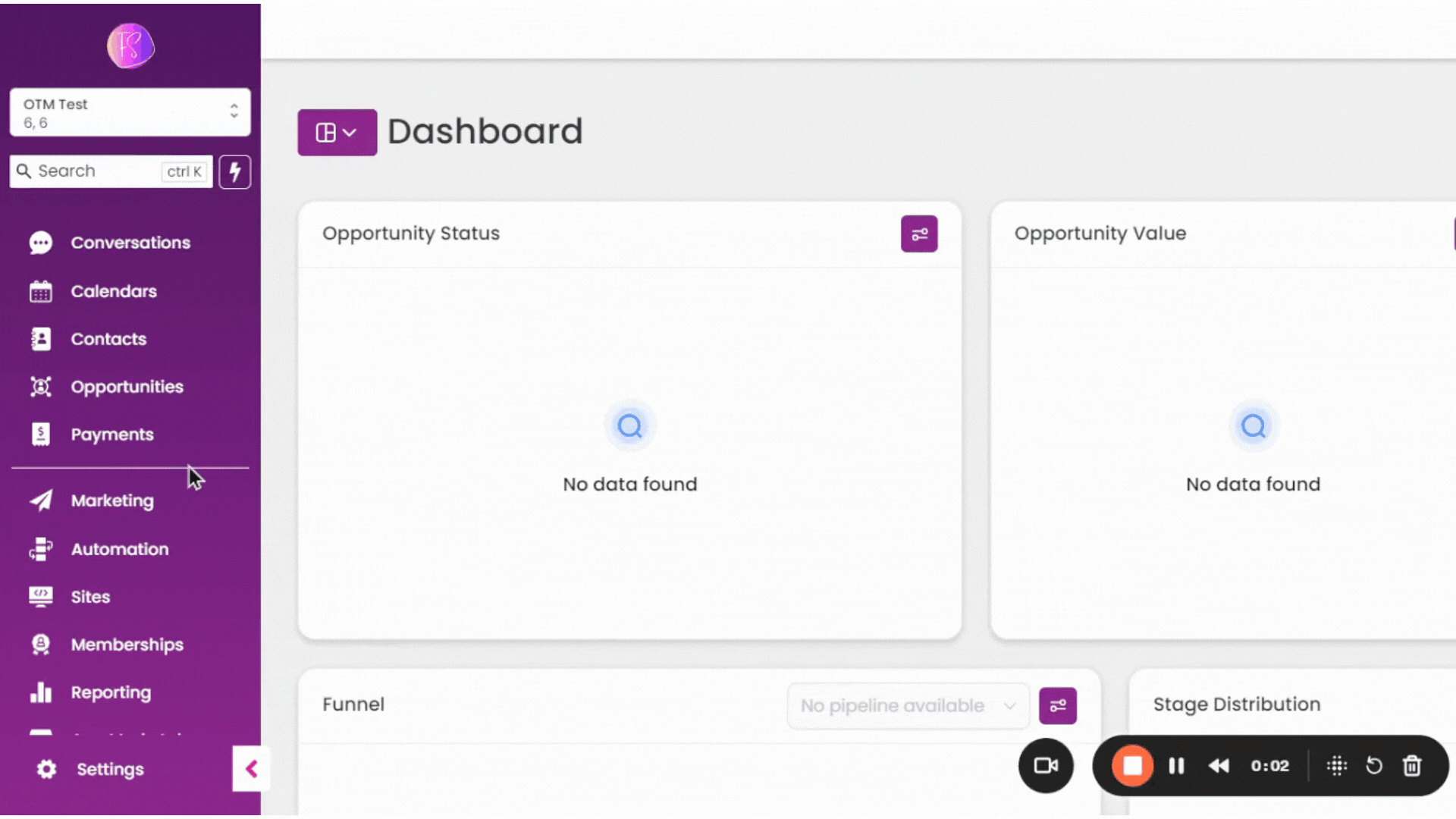Open Settings from sidebar
Image resolution: width=1456 pixels, height=819 pixels.
110,769
